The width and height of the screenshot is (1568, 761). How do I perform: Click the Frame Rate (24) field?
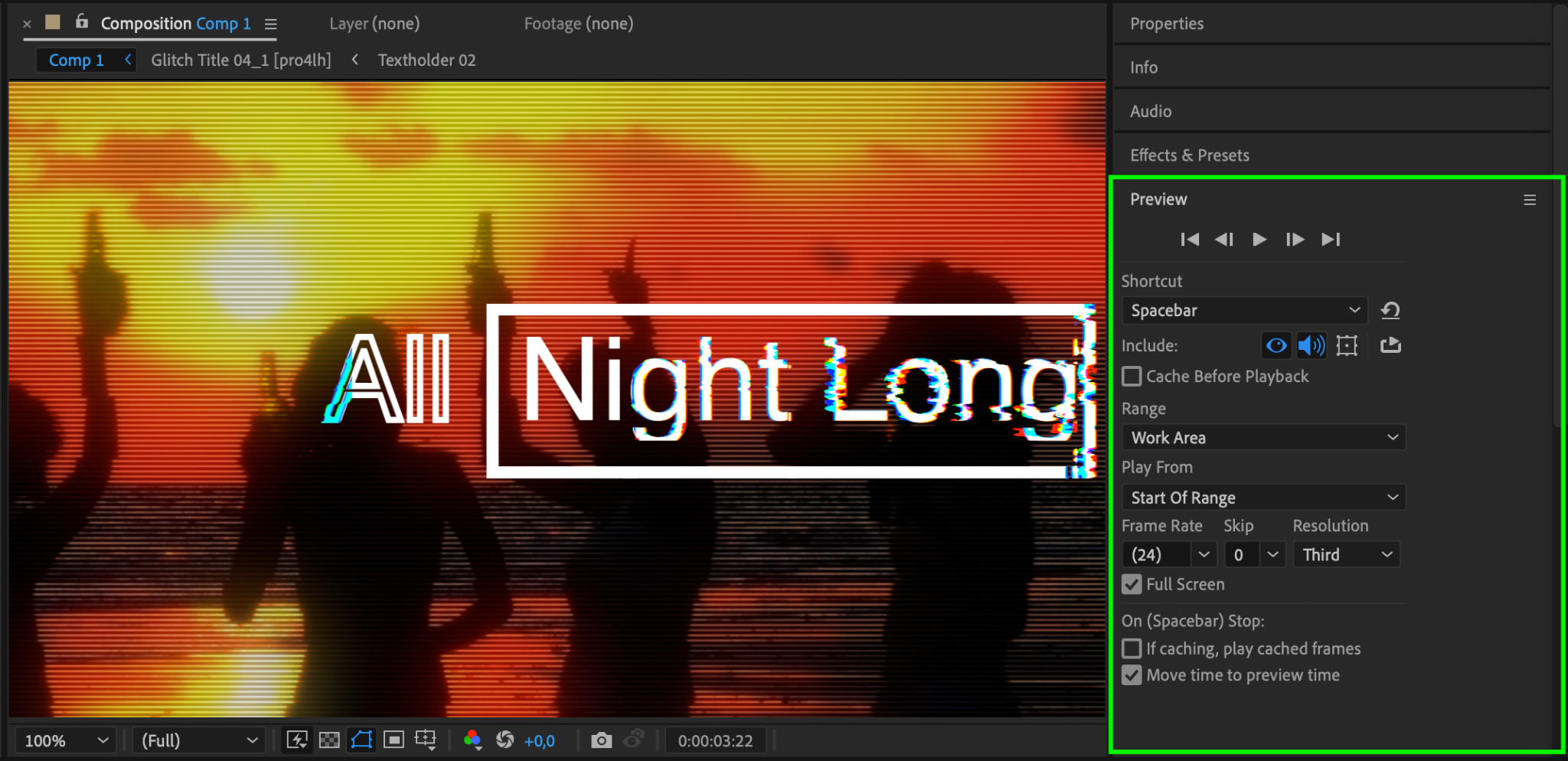pos(1157,554)
